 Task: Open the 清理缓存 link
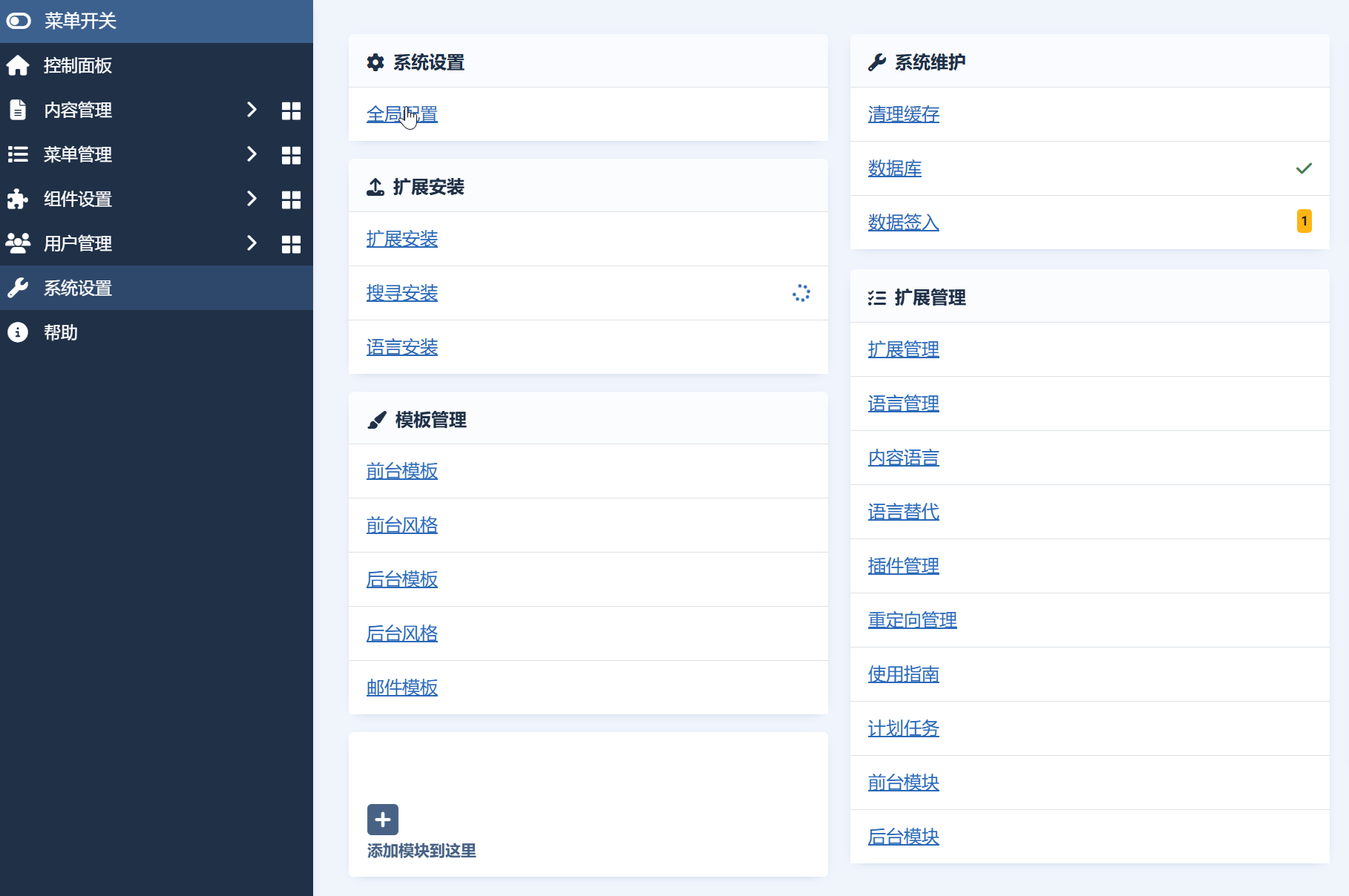(903, 114)
